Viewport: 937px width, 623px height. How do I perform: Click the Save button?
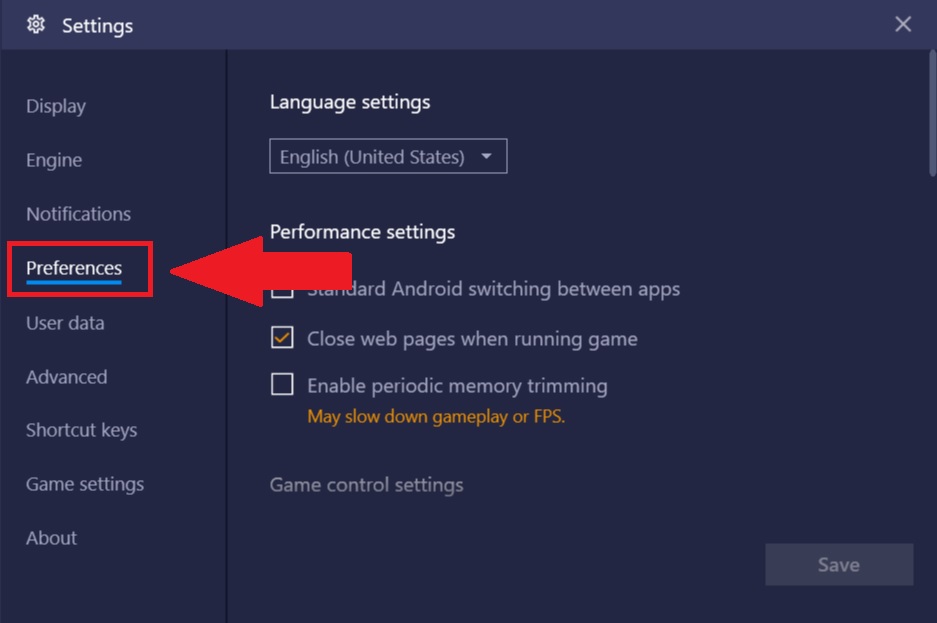[839, 564]
